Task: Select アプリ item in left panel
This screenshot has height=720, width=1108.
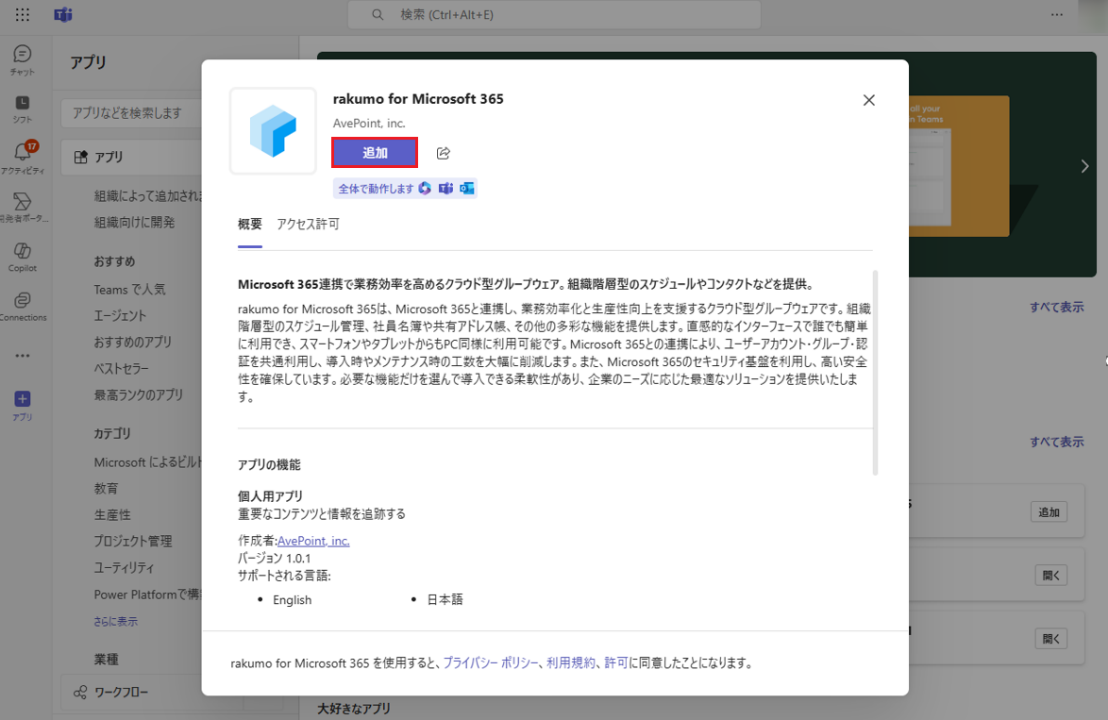Action: tap(131, 157)
